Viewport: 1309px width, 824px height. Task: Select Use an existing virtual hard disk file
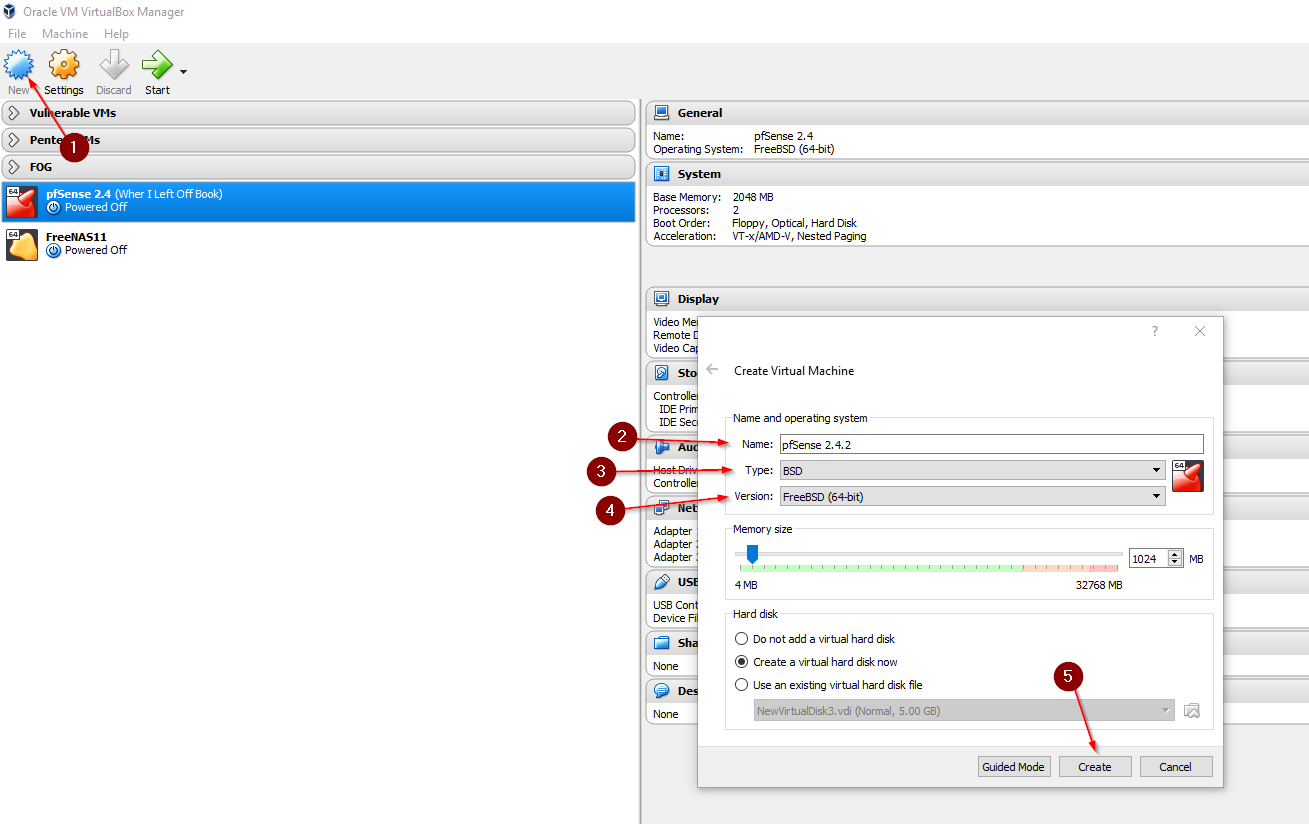[828, 685]
